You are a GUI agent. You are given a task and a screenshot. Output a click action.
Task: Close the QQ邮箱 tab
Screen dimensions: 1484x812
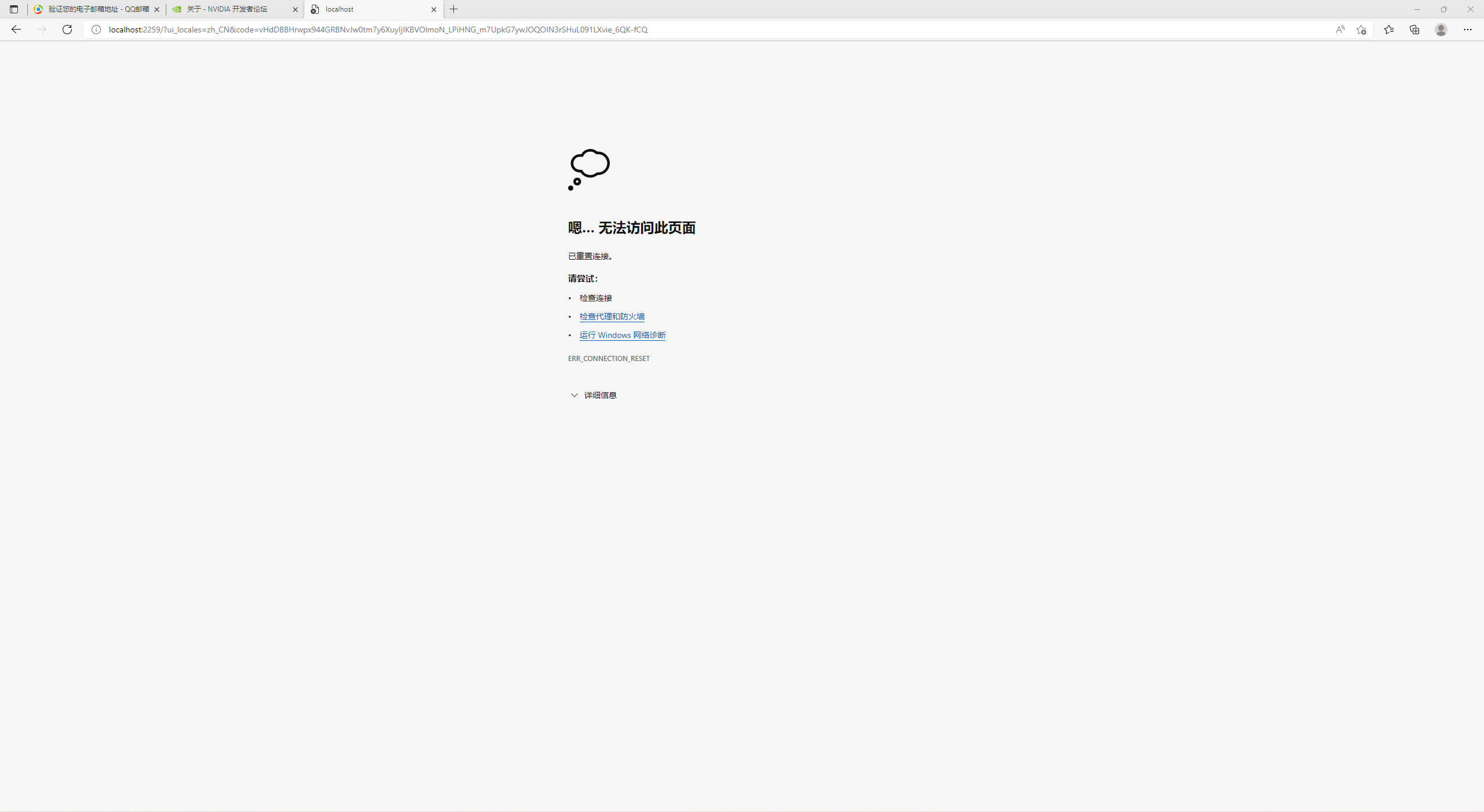tap(157, 9)
